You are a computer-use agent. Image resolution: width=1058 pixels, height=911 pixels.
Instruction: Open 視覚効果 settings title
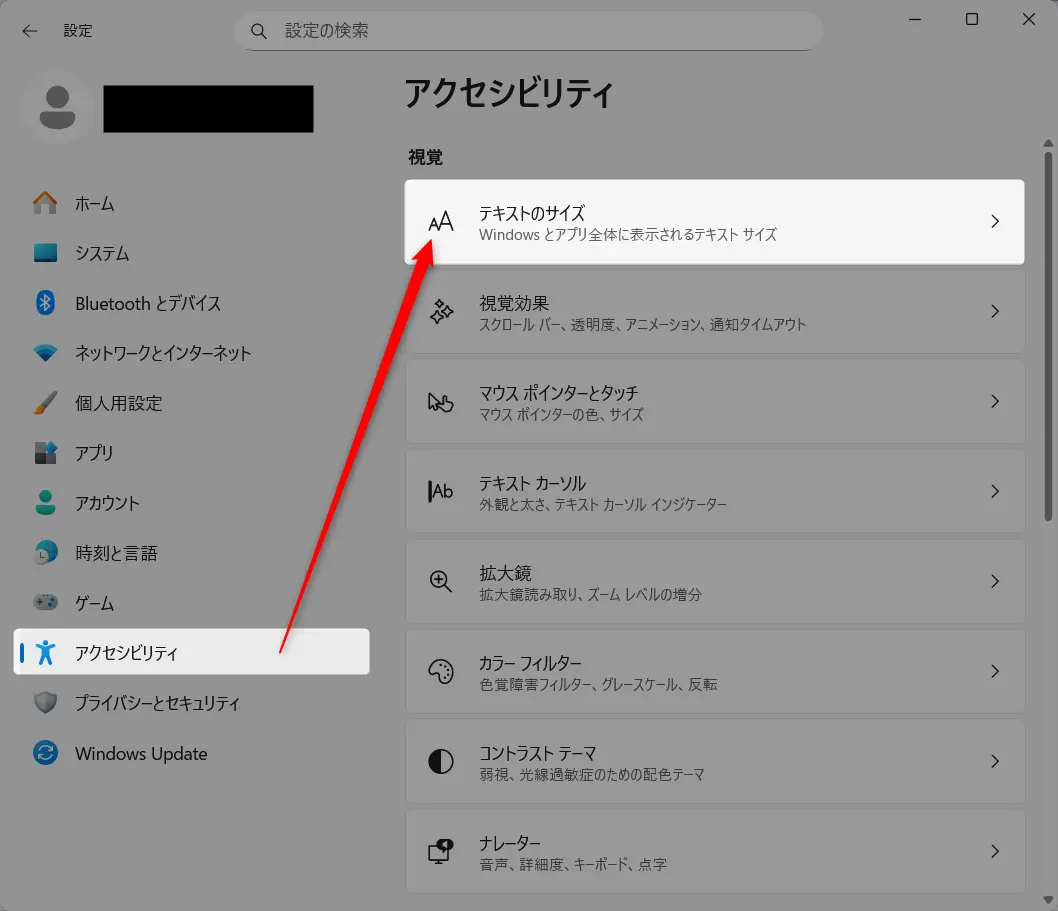click(514, 303)
